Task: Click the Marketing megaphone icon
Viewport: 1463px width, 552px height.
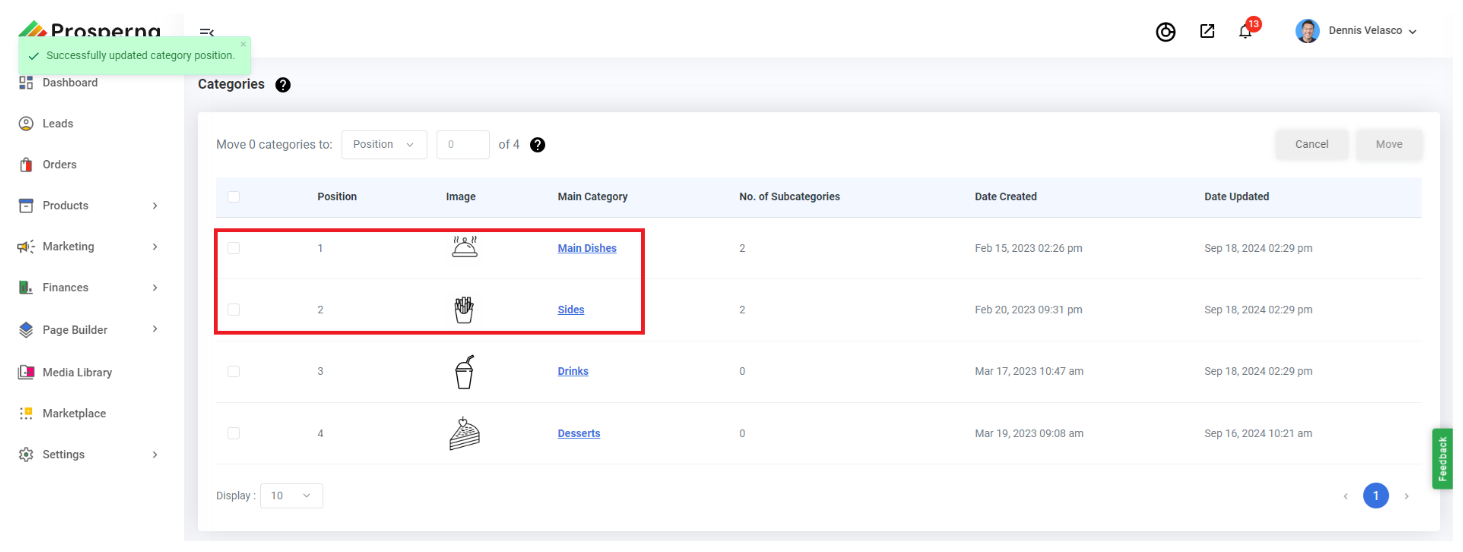Action: coord(26,247)
